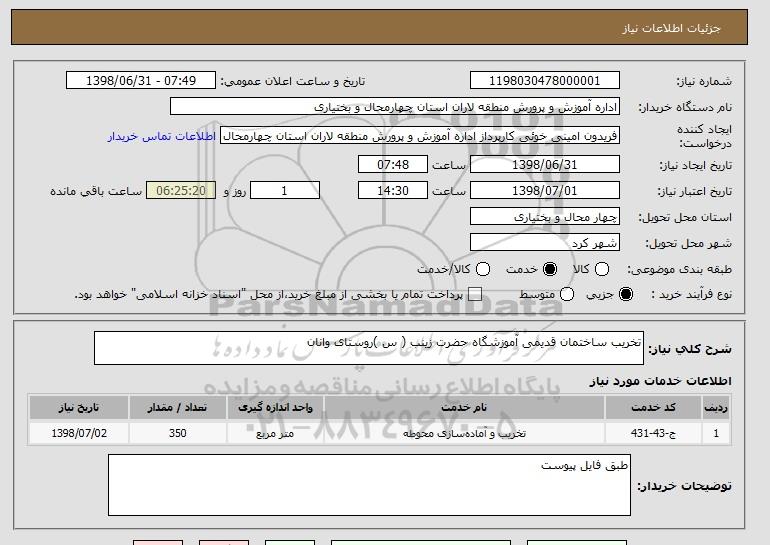
Task: Click service name تخریب و آماده‌سازی محوطه
Action: pyautogui.click(x=464, y=433)
